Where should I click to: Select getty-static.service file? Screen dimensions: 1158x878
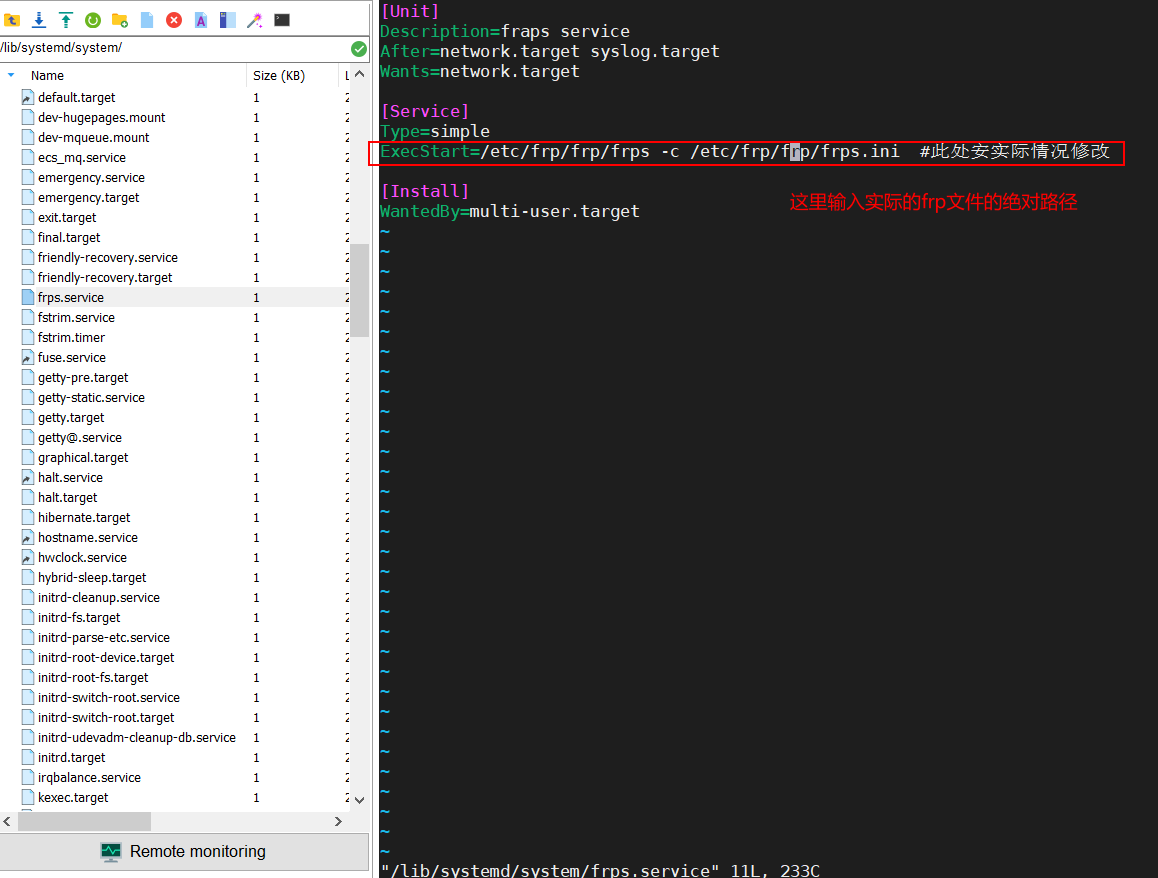click(92, 397)
